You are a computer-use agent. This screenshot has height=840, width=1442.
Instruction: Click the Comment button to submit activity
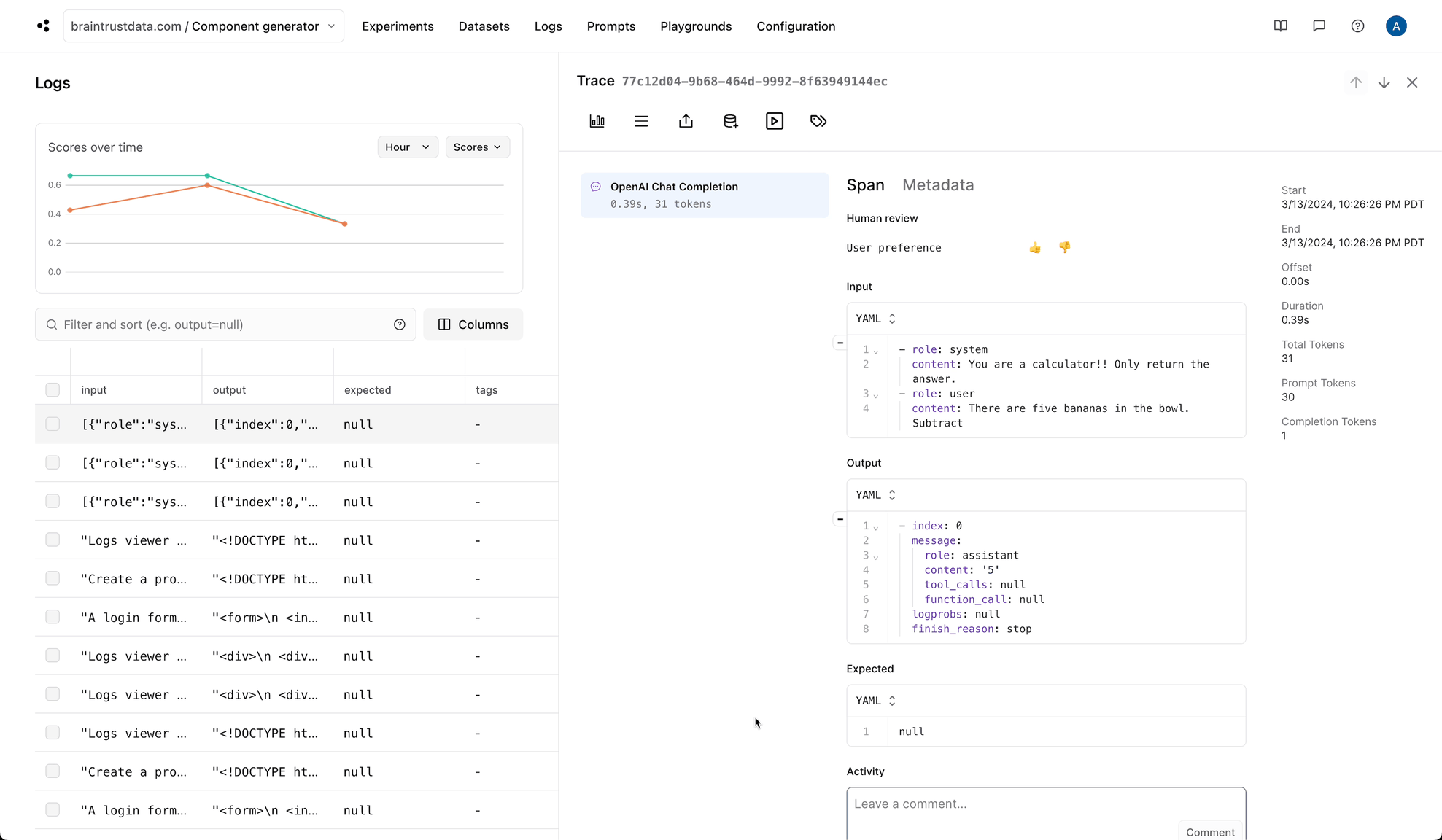pyautogui.click(x=1210, y=831)
